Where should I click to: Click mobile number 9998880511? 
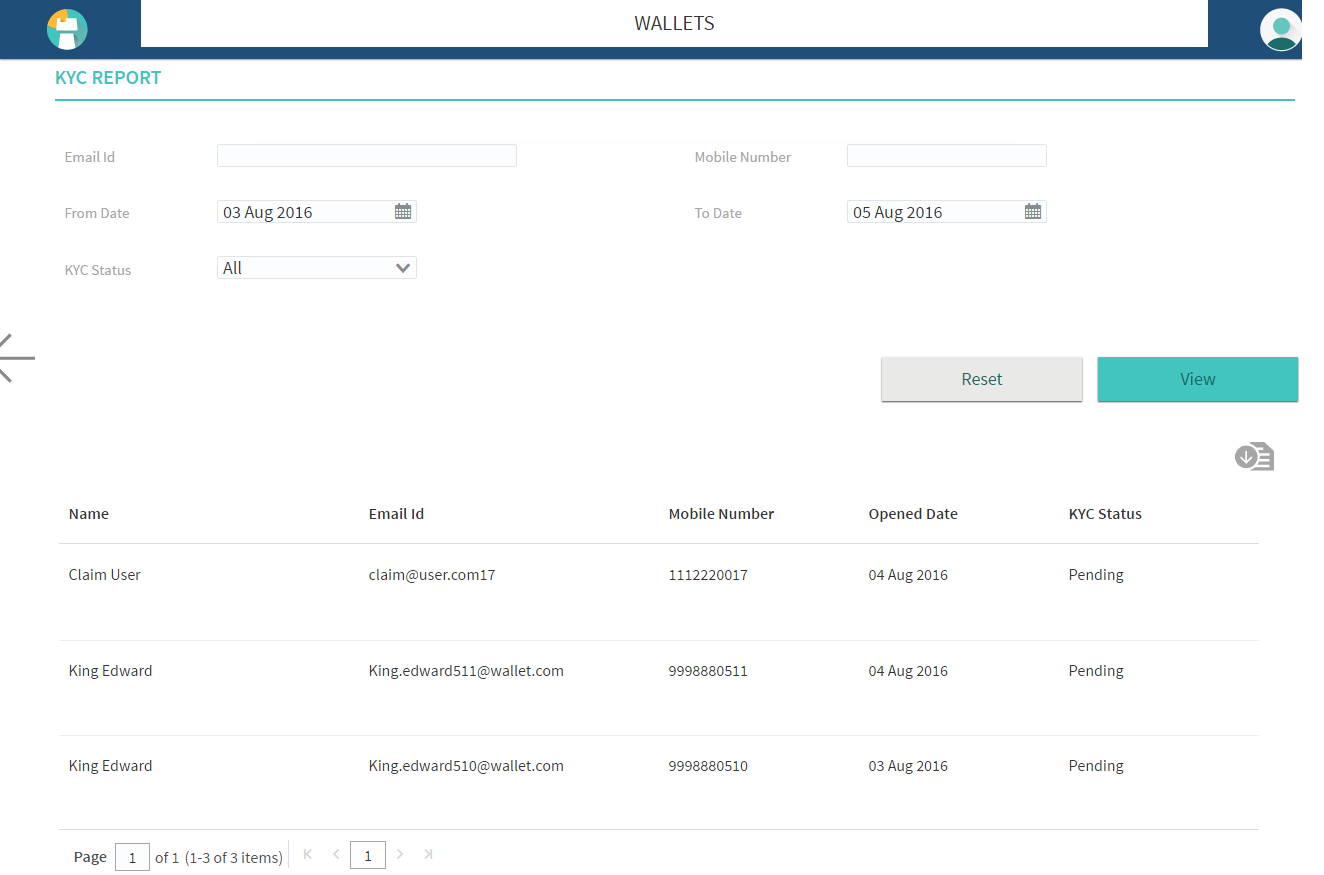tap(708, 671)
